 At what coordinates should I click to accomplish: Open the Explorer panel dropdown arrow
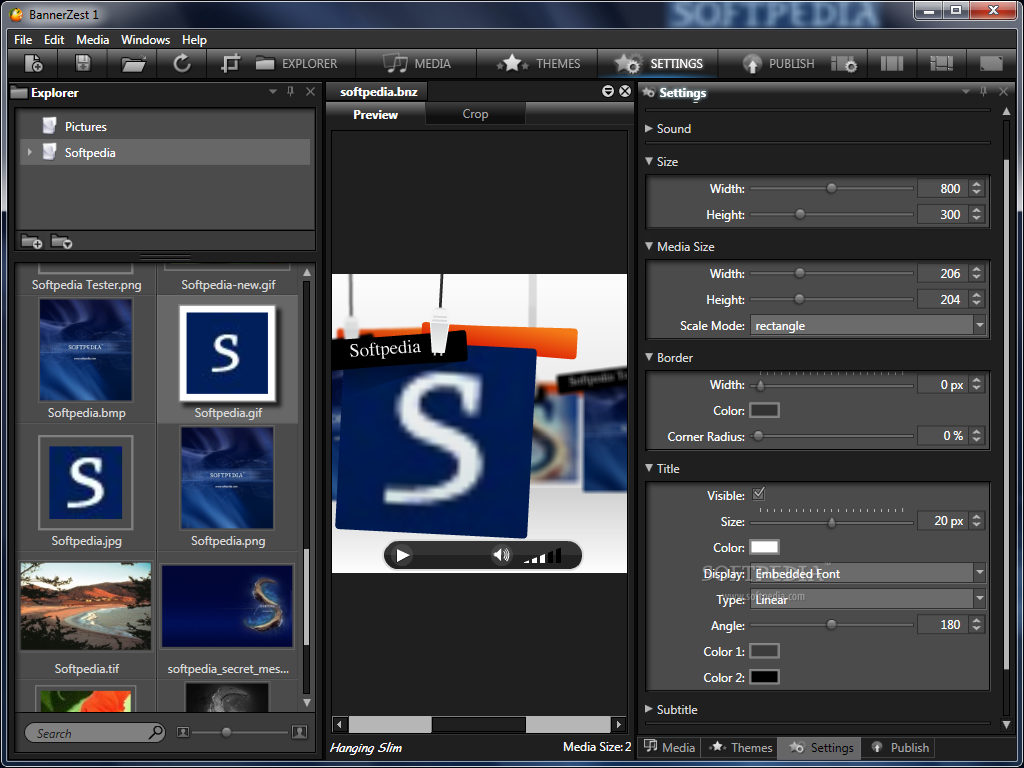pyautogui.click(x=273, y=91)
